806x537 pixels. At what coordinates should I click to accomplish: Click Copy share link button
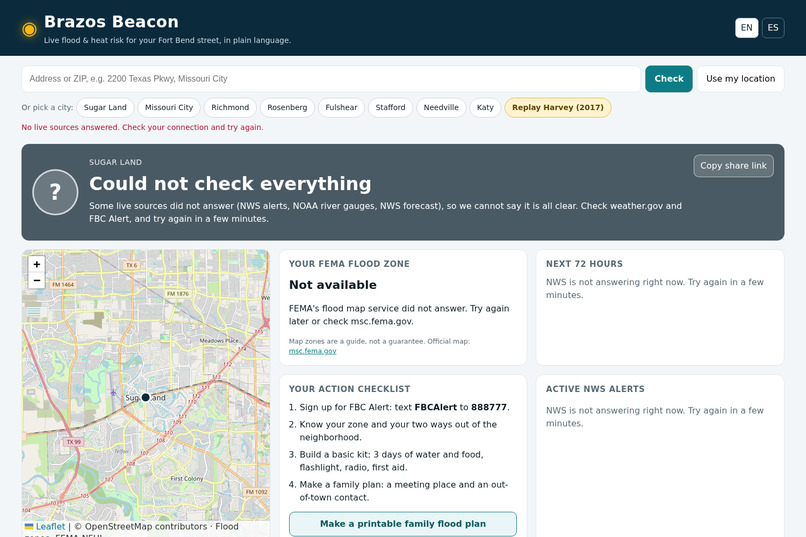click(x=733, y=165)
